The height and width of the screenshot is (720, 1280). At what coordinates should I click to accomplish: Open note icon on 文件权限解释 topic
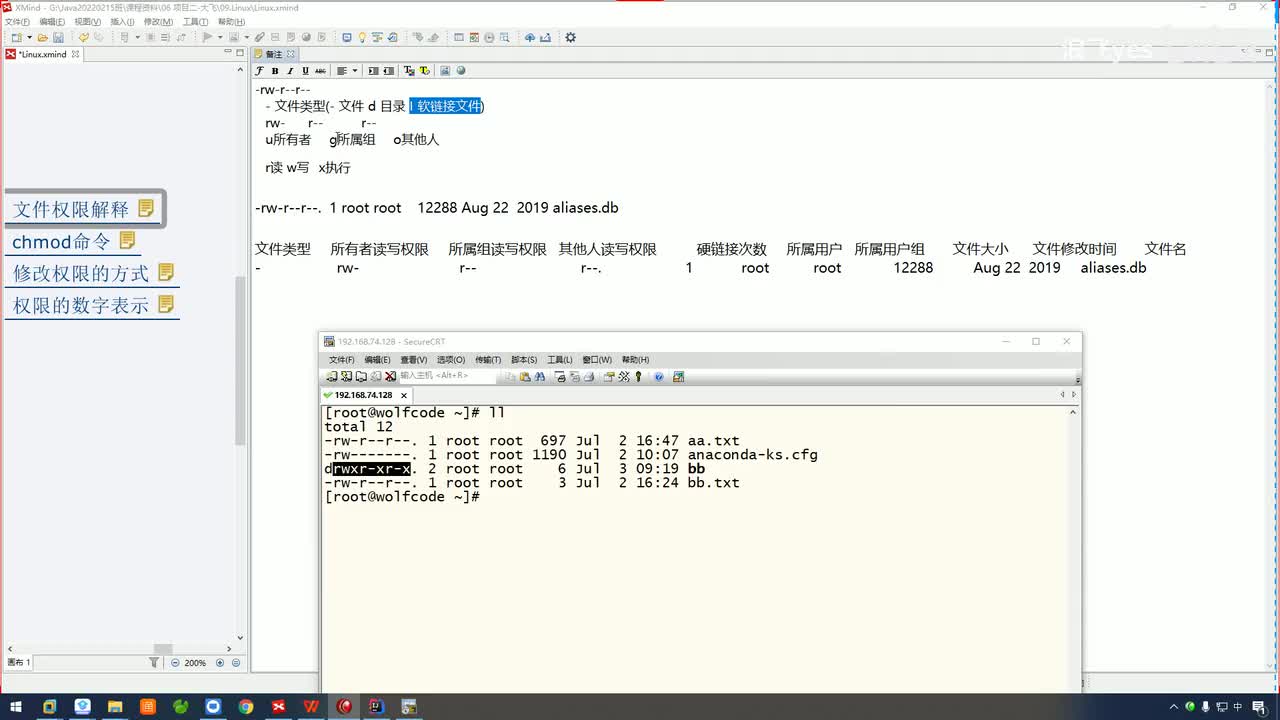pos(146,208)
